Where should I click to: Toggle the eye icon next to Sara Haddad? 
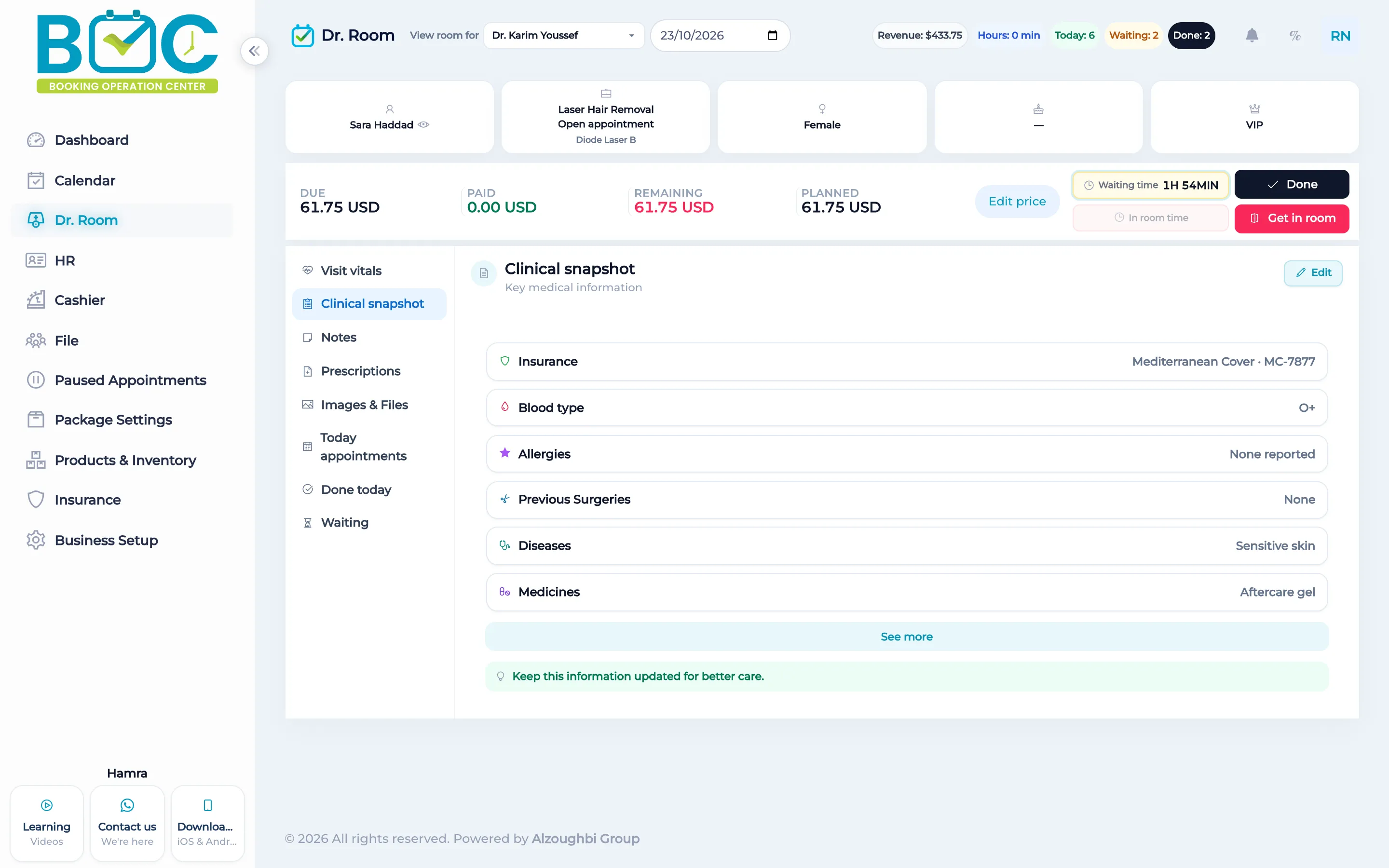pos(423,124)
